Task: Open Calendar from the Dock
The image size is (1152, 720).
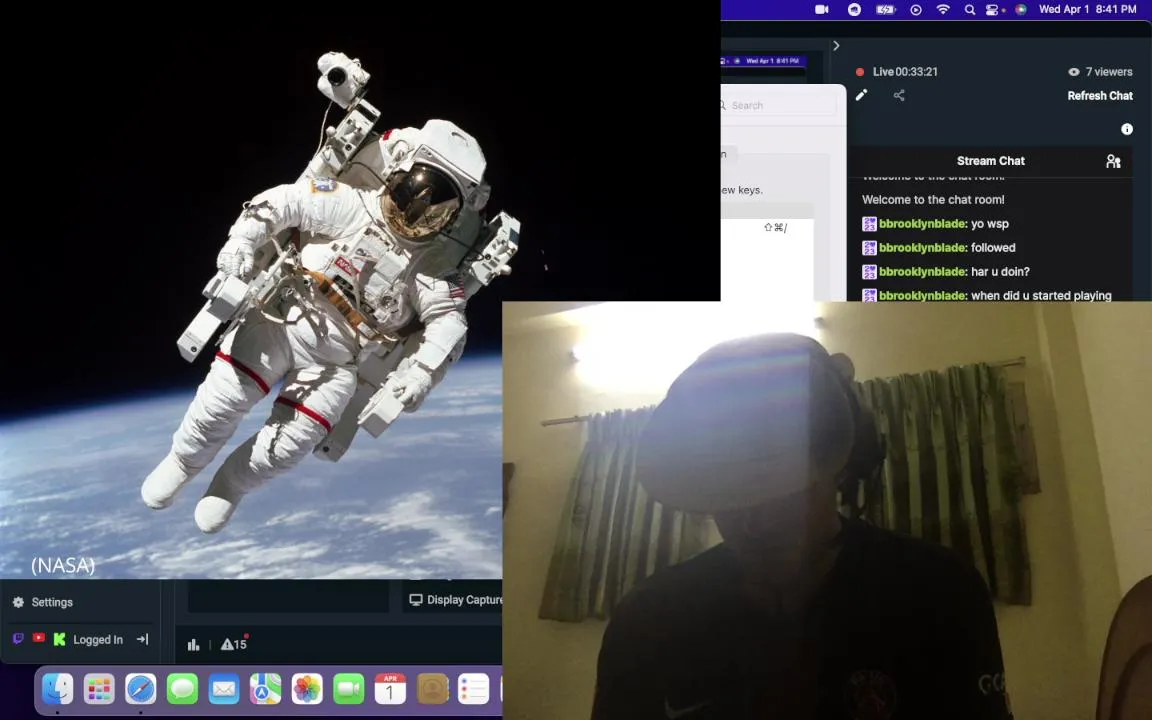Action: (390, 689)
